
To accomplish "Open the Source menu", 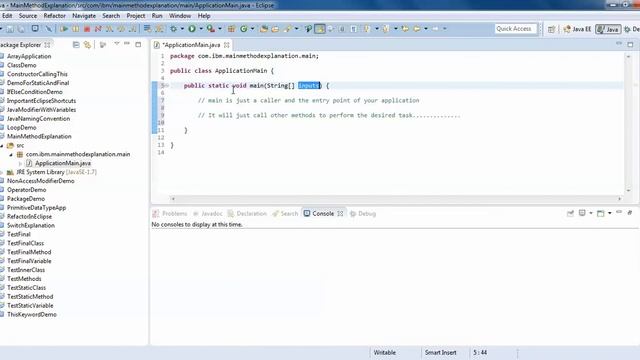I will [x=28, y=16].
